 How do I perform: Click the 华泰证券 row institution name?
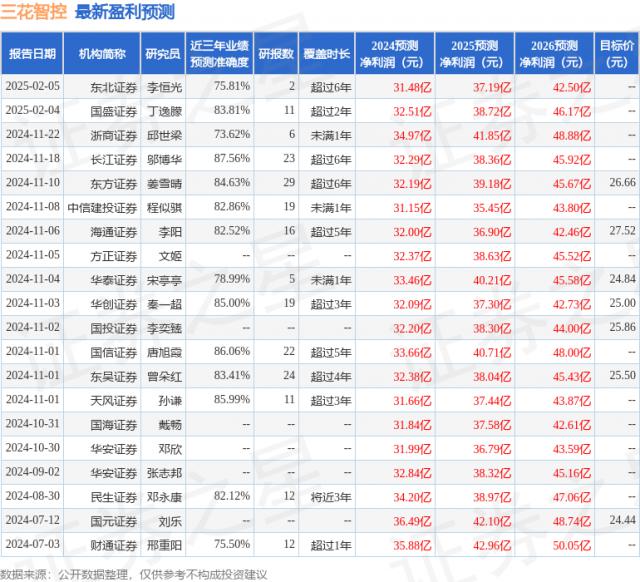coord(110,278)
